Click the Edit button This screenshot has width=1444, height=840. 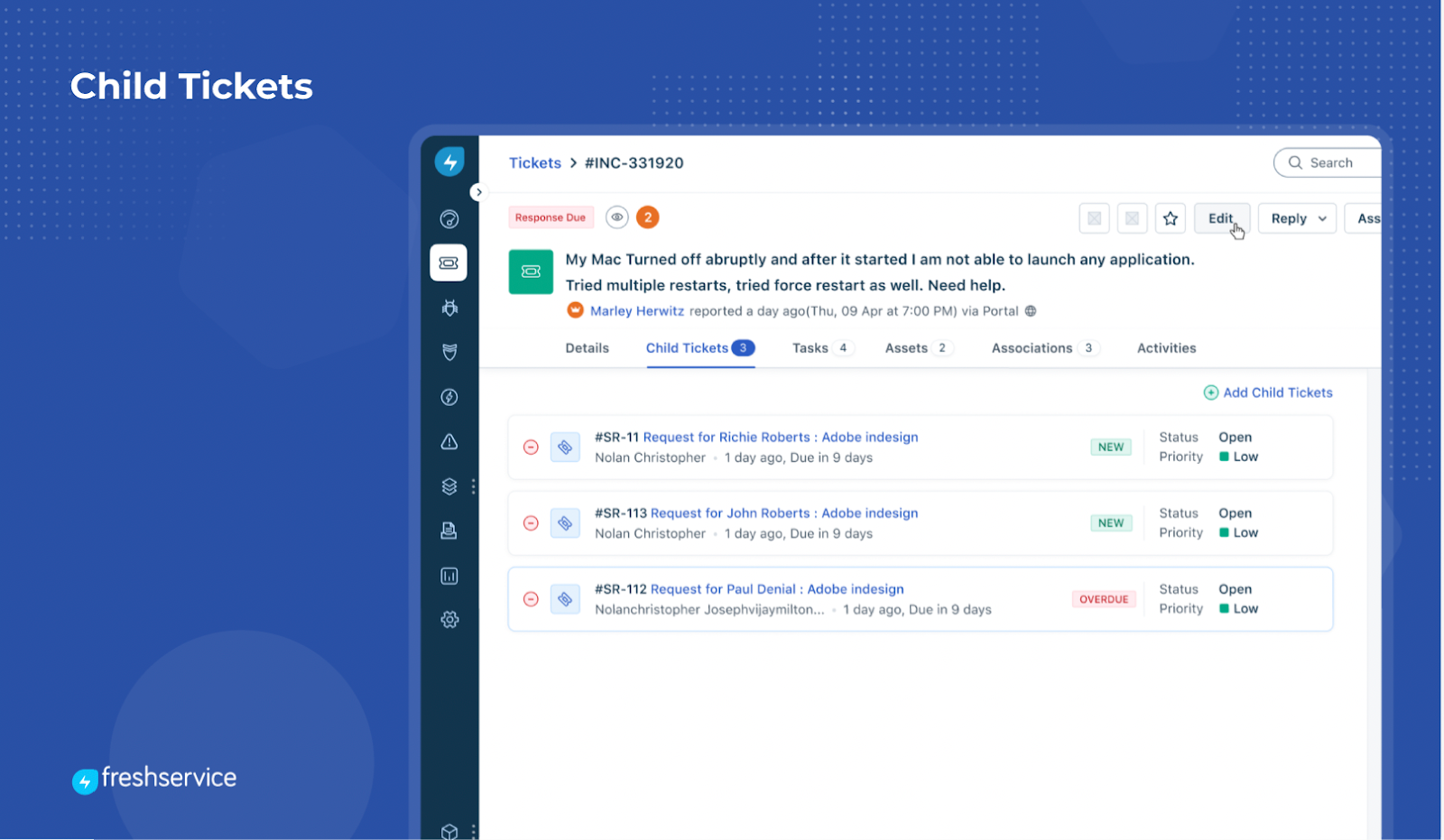(x=1222, y=218)
